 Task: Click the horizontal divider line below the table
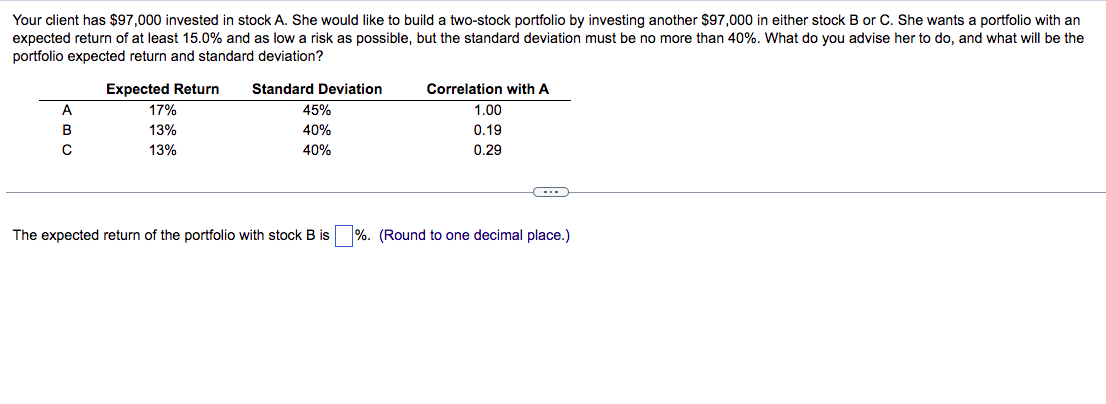click(x=268, y=191)
